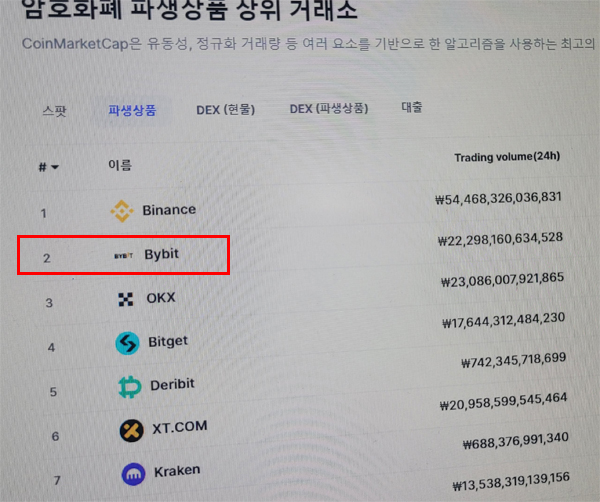Click rank number 2 beside Bybit
The height and width of the screenshot is (502, 600).
(x=46, y=258)
